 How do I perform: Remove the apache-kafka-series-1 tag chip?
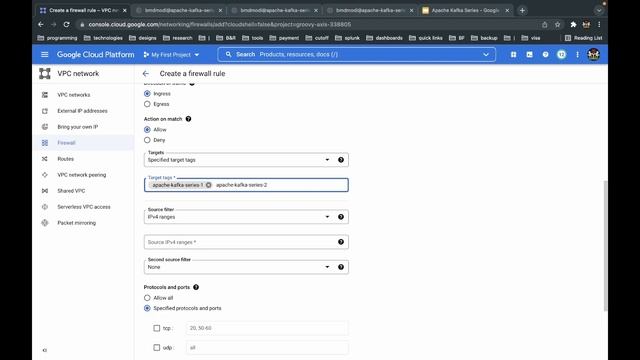[x=209, y=185]
